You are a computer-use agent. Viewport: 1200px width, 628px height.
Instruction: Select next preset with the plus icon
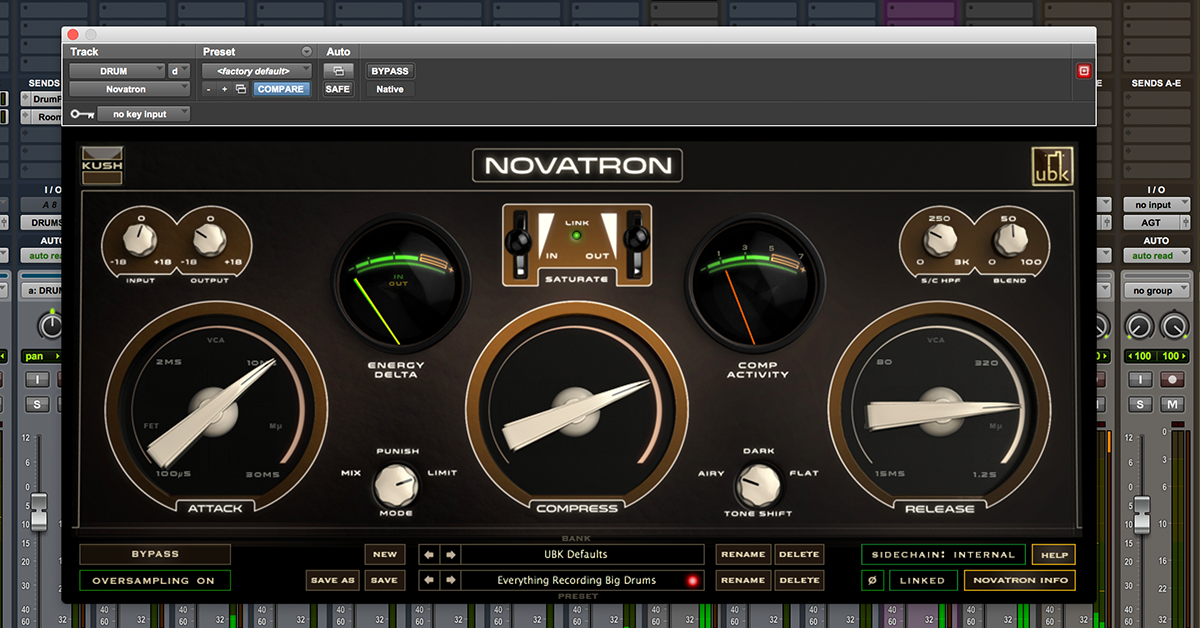pos(224,89)
